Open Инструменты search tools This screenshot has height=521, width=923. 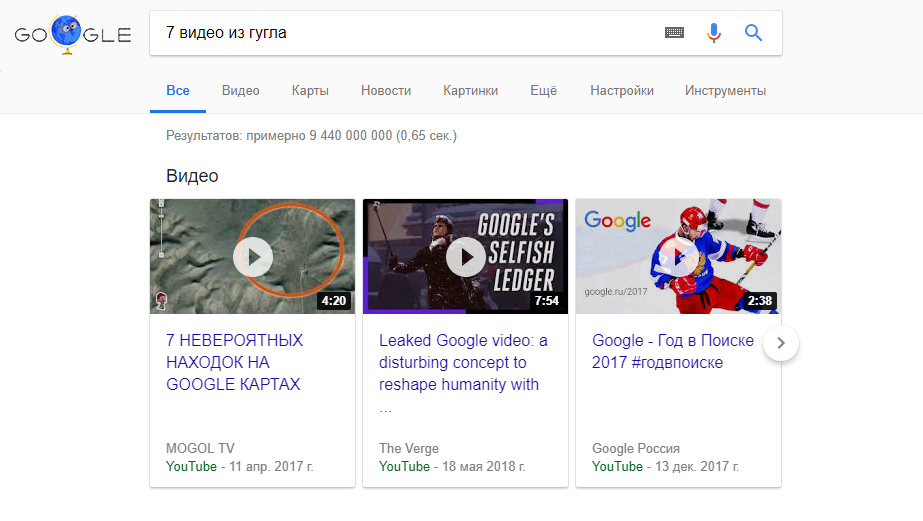pyautogui.click(x=725, y=91)
